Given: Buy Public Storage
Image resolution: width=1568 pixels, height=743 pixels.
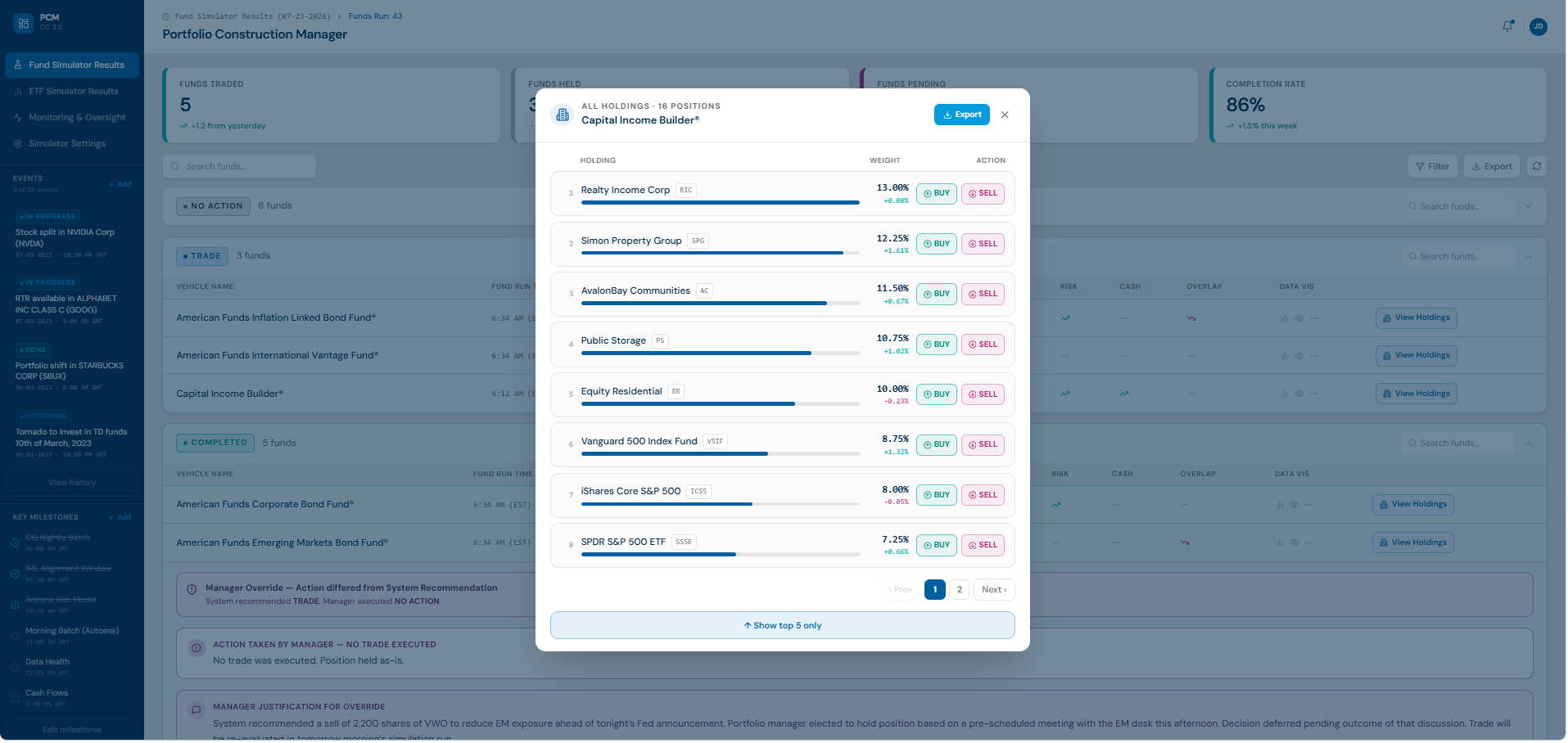Looking at the screenshot, I should point(937,344).
